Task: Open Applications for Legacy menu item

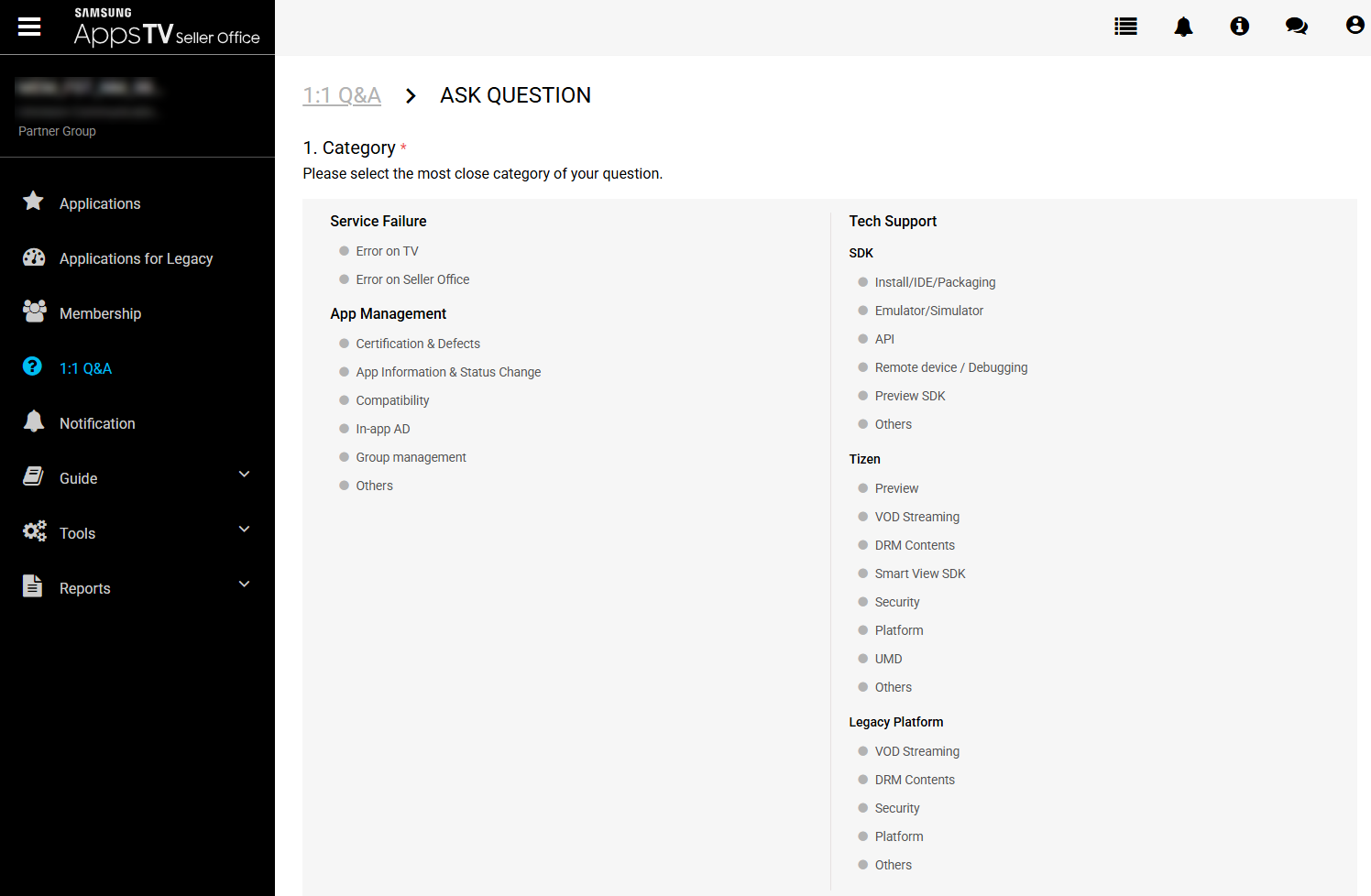Action: point(136,258)
